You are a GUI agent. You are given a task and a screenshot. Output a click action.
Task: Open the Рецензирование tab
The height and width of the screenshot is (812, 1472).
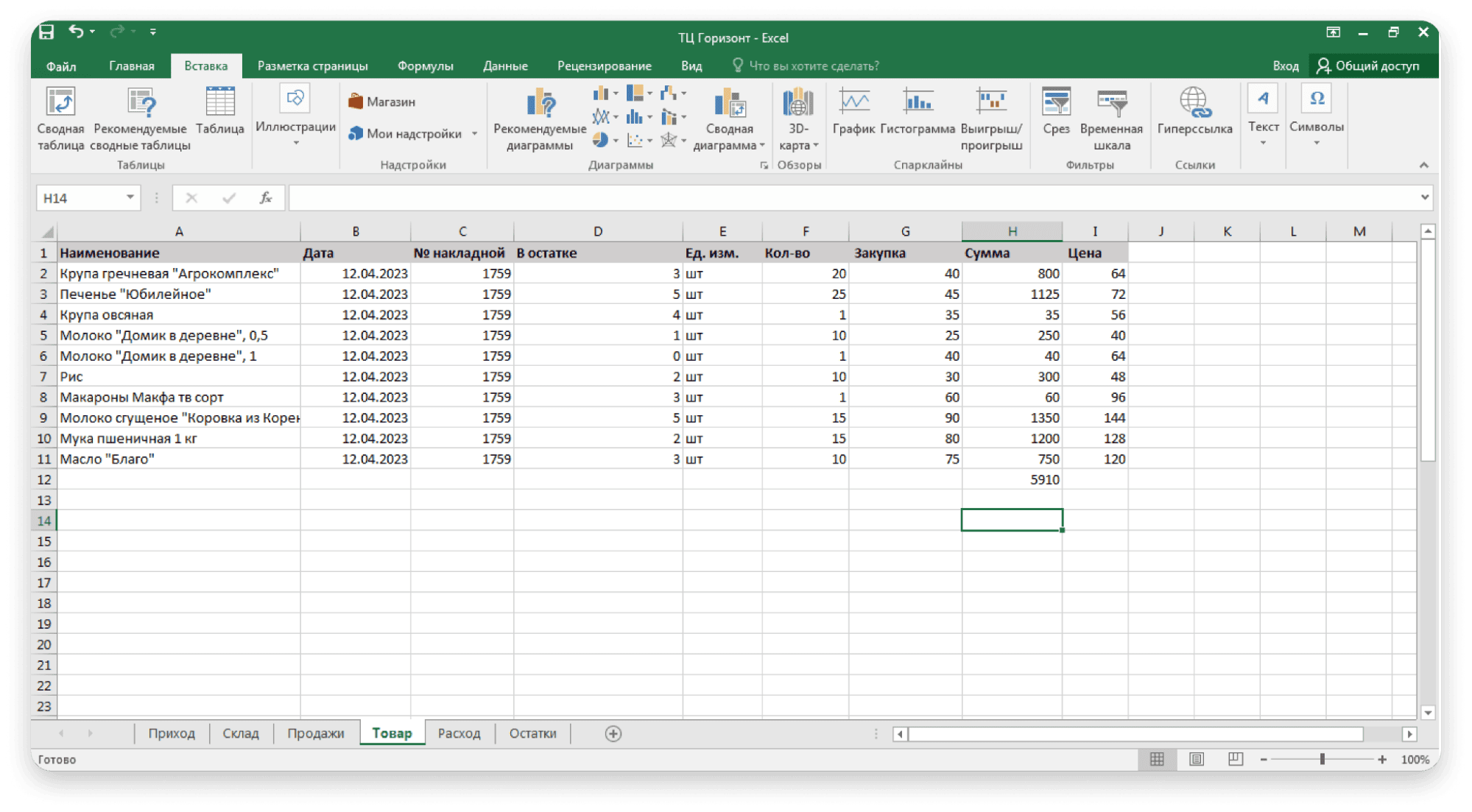(604, 66)
